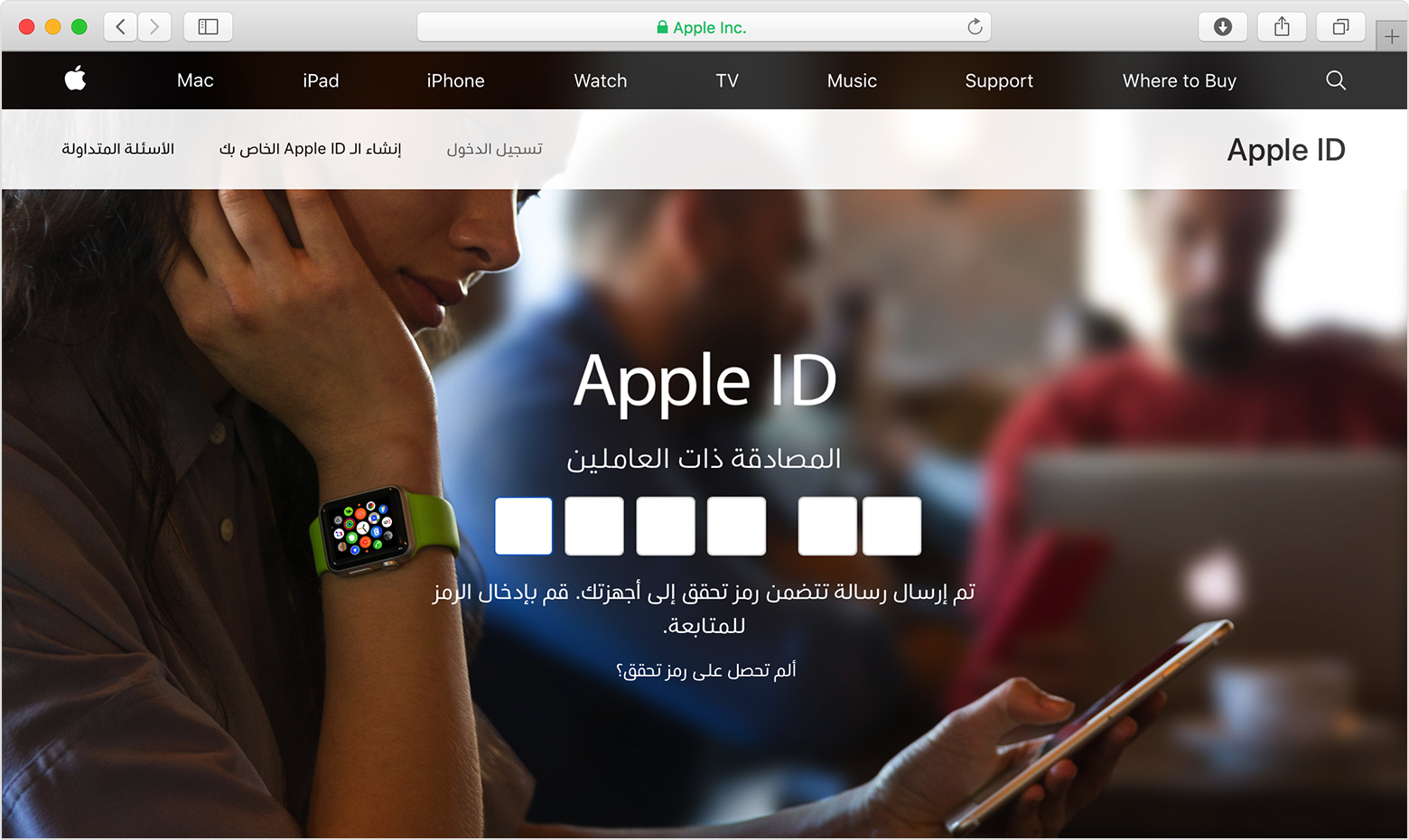
Task: Click the Safari back arrow button
Action: [121, 26]
